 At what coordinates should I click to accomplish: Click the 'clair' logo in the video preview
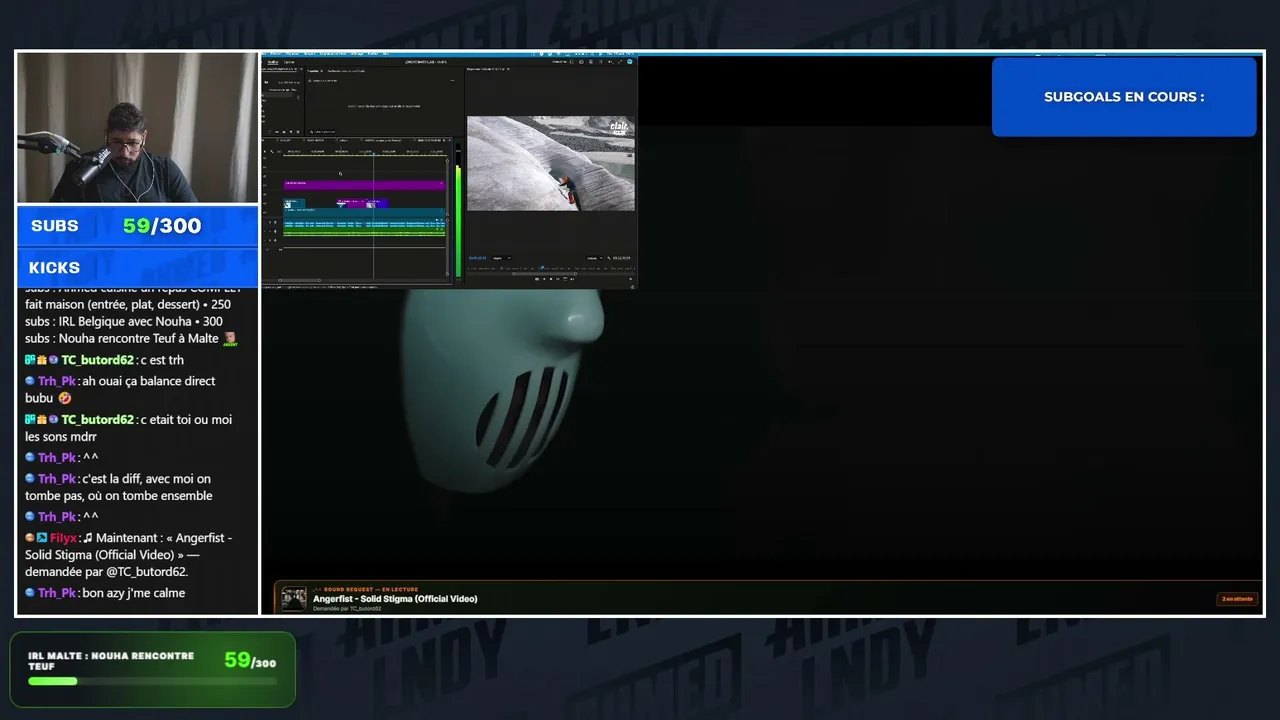click(619, 127)
